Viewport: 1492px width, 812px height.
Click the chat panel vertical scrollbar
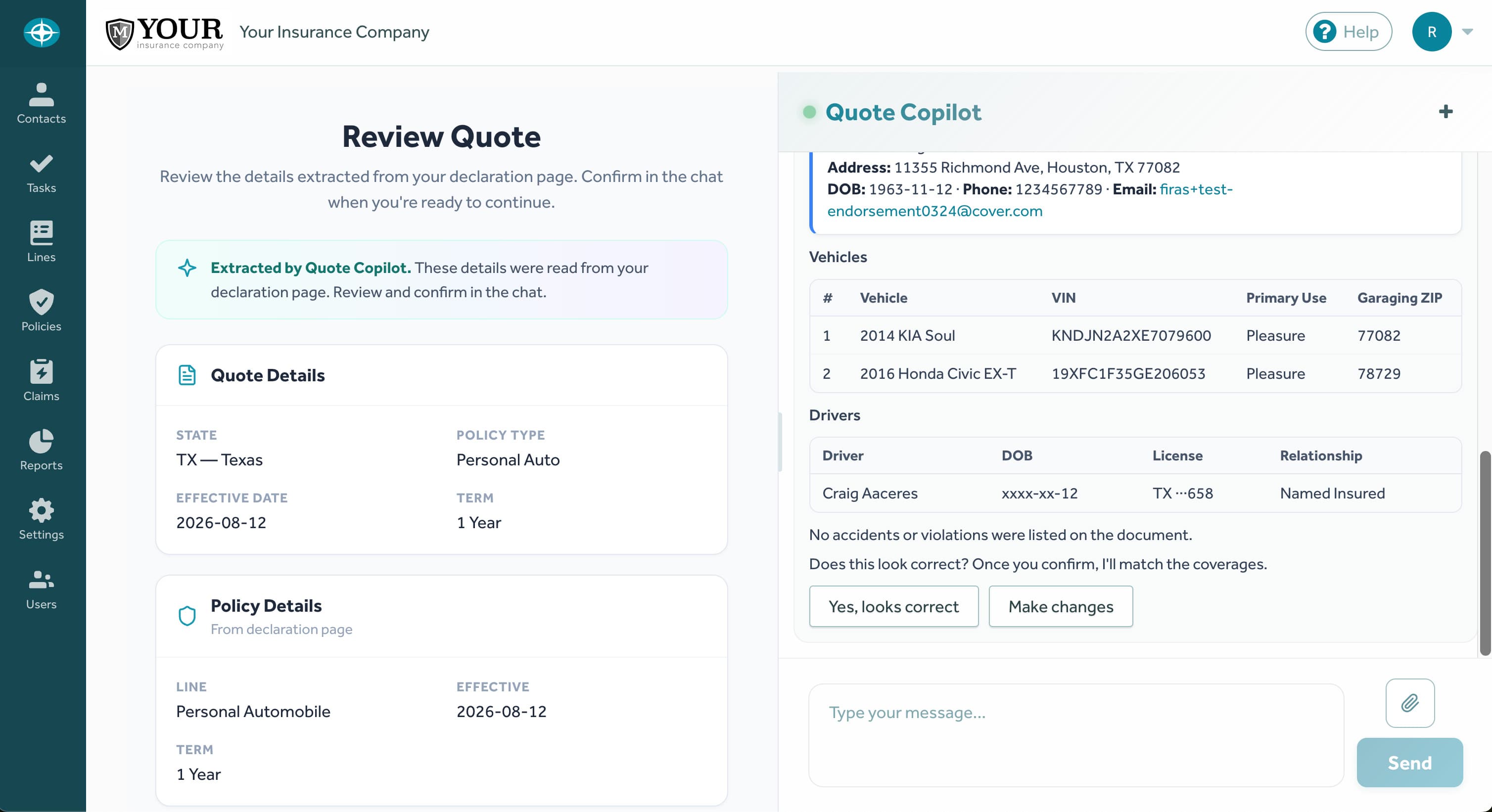[x=1485, y=553]
